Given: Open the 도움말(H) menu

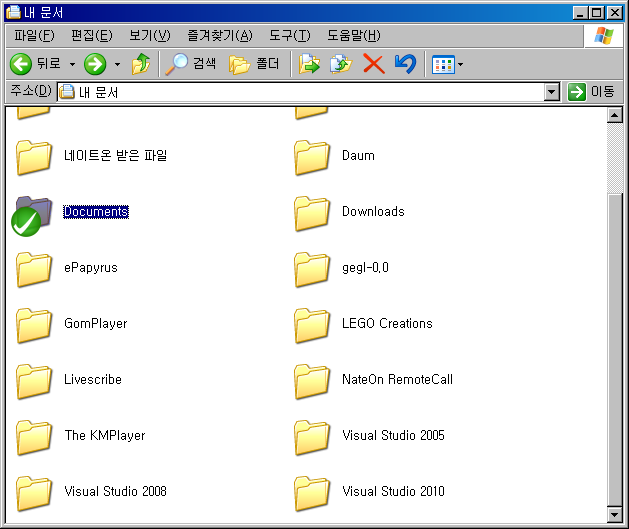Looking at the screenshot, I should click(354, 35).
